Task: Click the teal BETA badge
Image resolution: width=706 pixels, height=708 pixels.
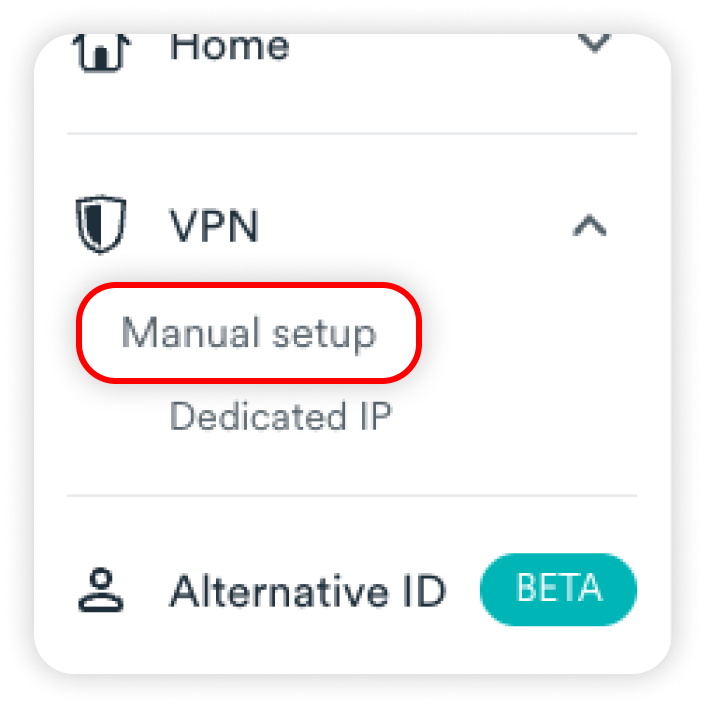Action: [558, 589]
